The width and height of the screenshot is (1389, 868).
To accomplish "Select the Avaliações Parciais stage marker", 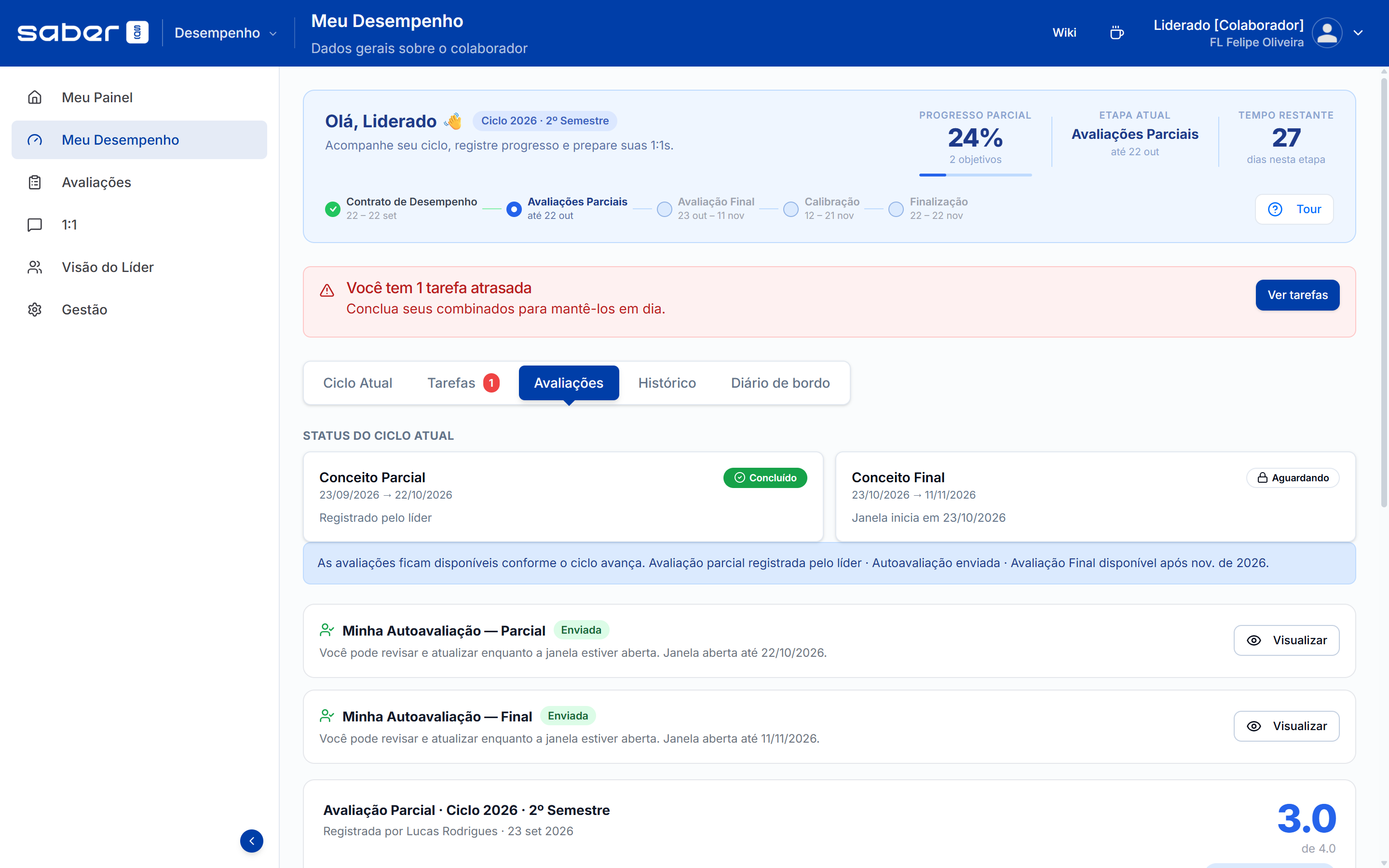I will coord(514,209).
